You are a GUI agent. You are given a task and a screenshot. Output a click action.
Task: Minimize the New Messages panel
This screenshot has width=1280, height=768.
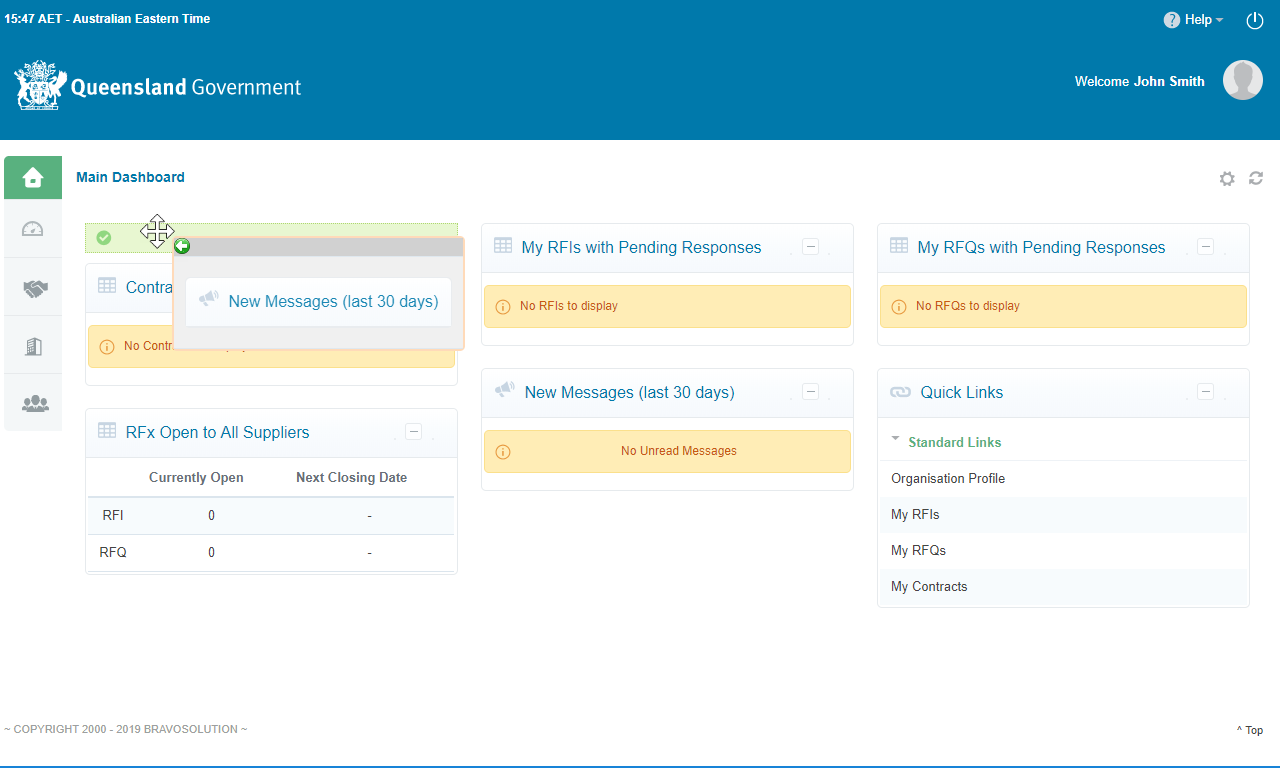[811, 392]
